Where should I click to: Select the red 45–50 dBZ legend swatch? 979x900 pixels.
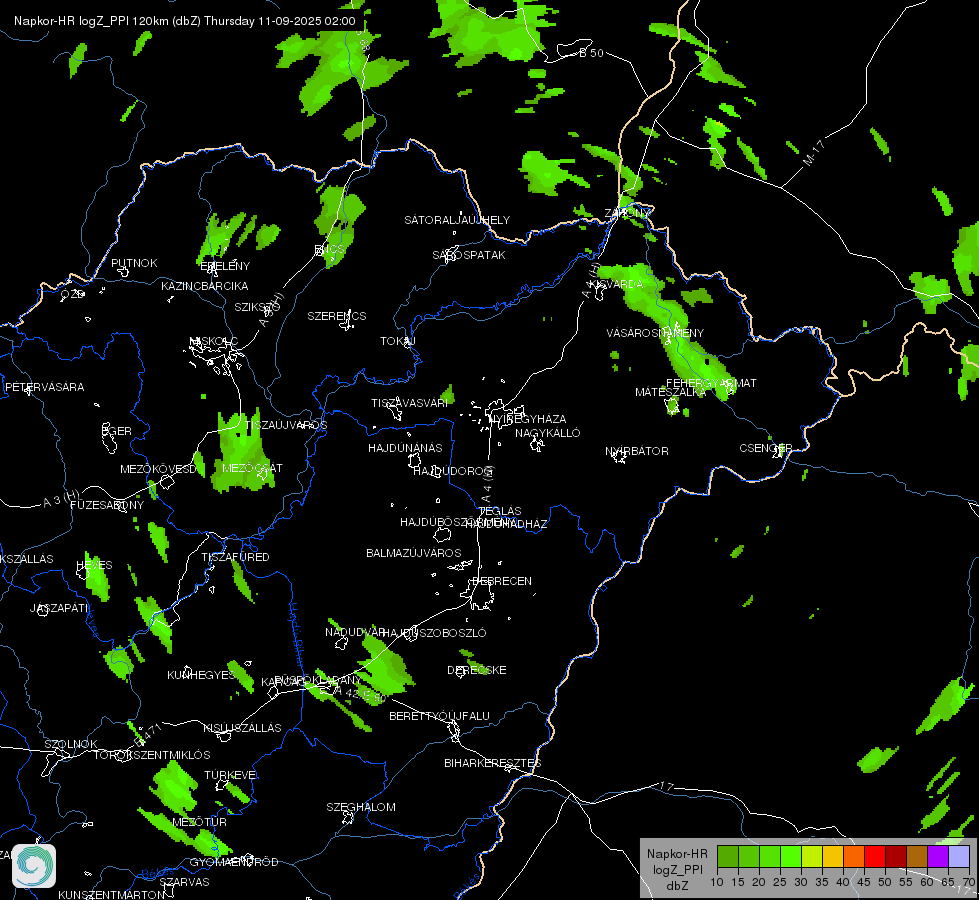[x=875, y=857]
